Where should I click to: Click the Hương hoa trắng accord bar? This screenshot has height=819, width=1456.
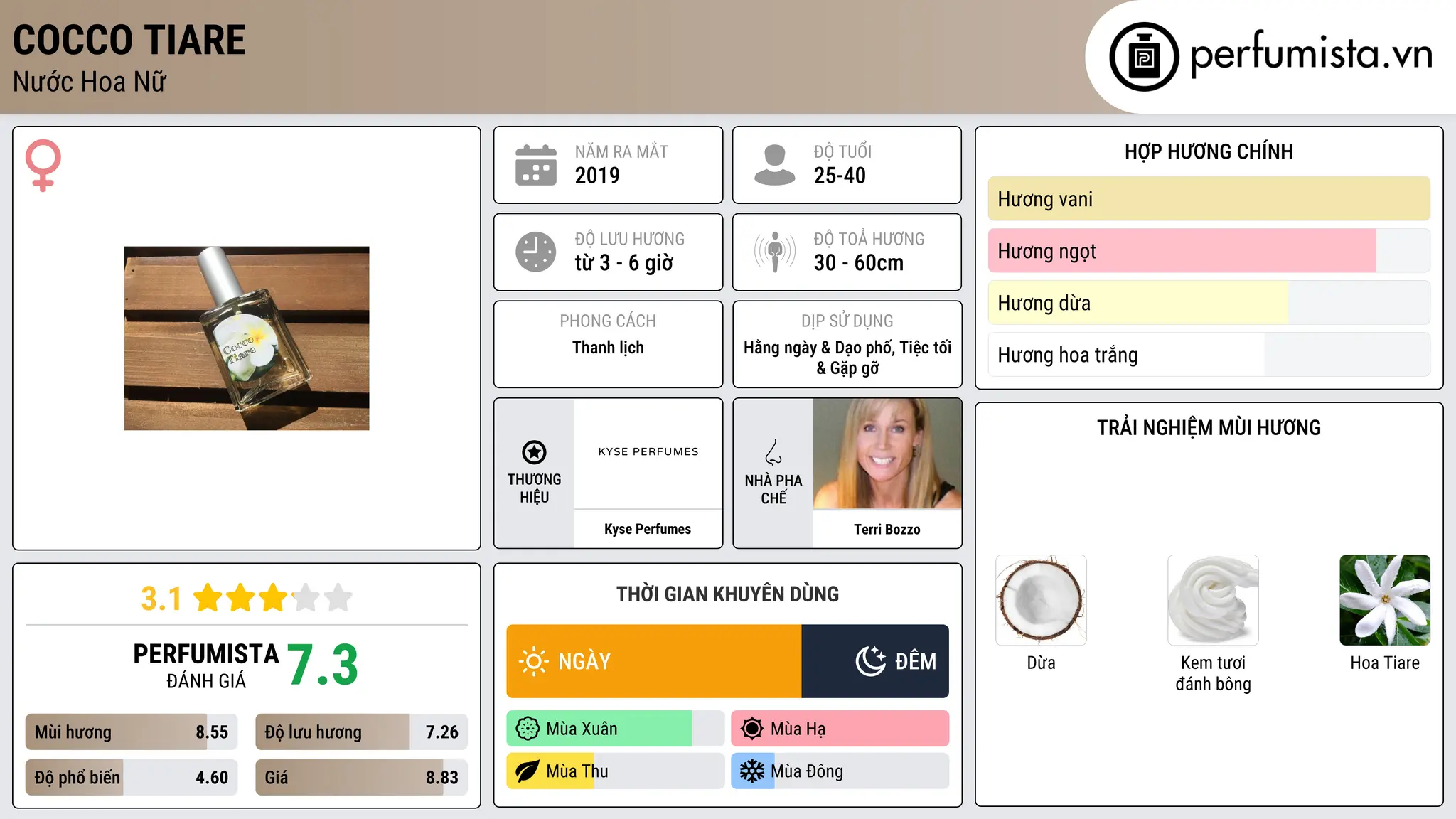(1209, 355)
